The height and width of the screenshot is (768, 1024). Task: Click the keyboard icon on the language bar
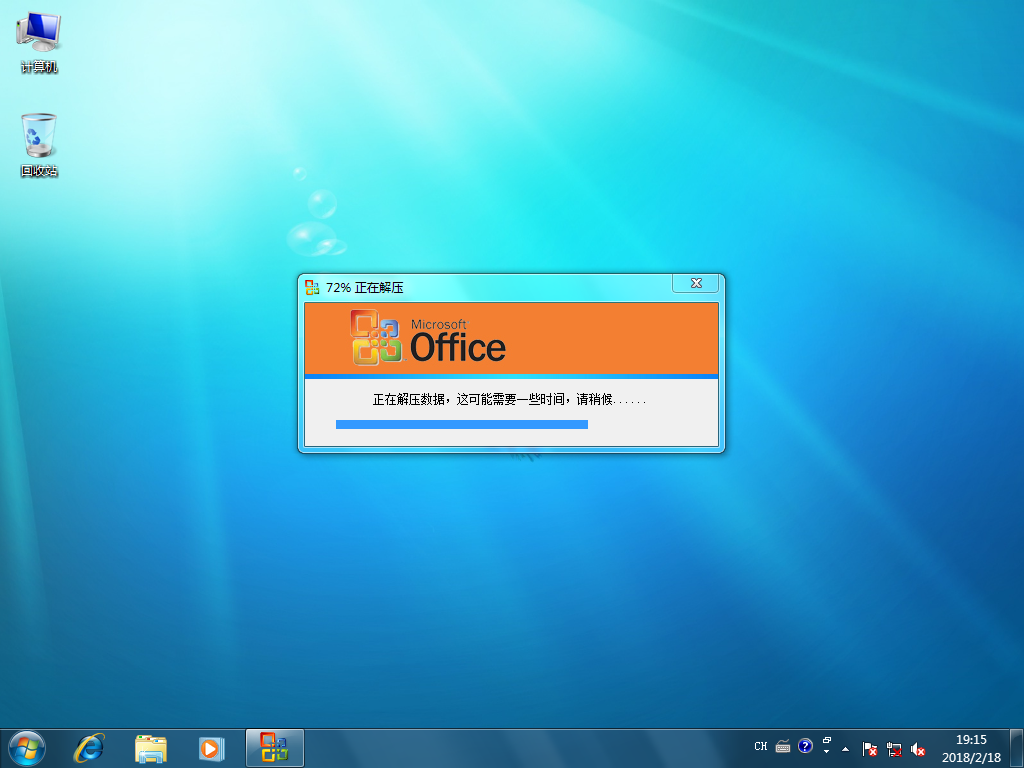click(782, 746)
